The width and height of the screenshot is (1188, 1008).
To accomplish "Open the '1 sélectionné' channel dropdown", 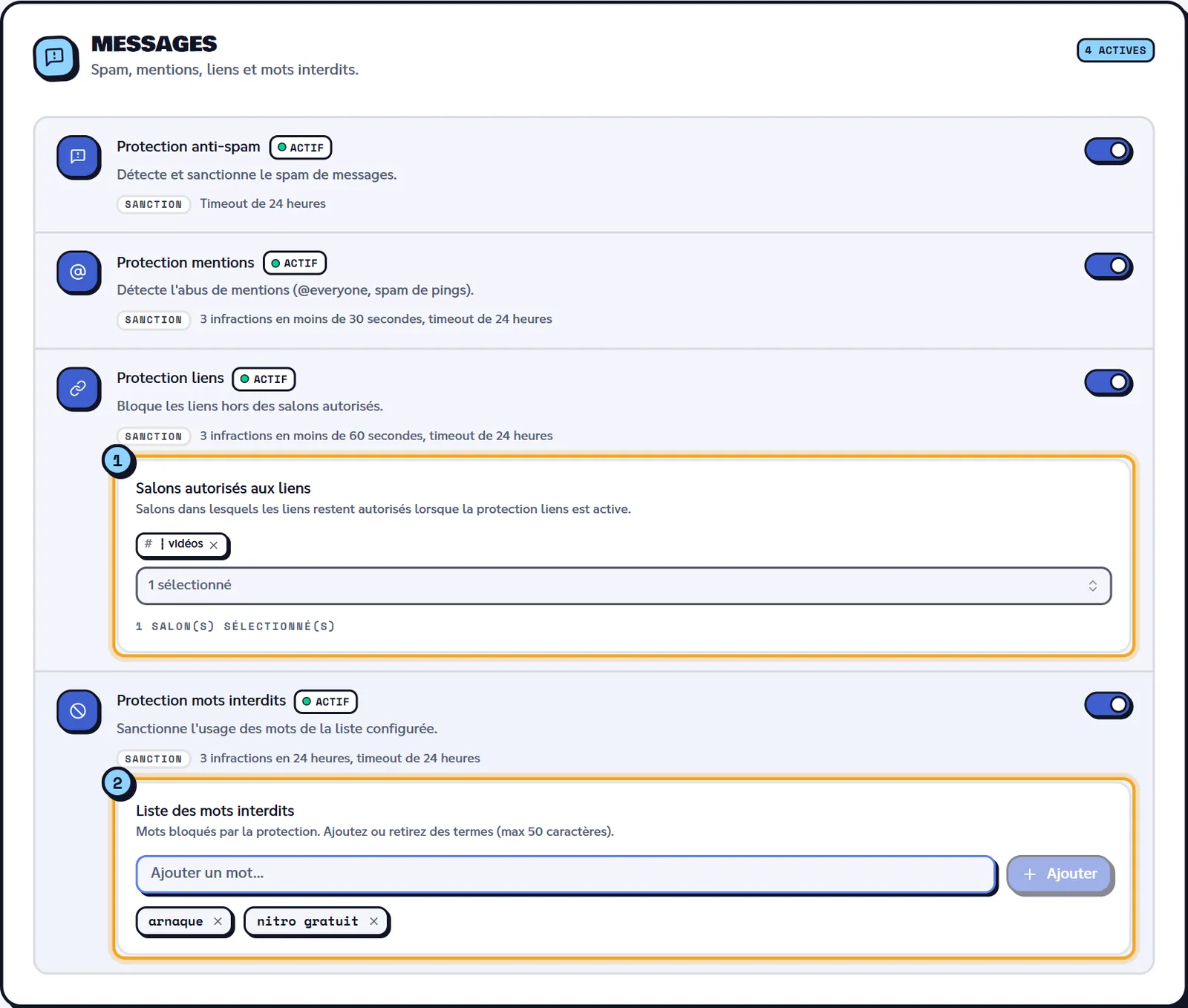I will [x=624, y=586].
